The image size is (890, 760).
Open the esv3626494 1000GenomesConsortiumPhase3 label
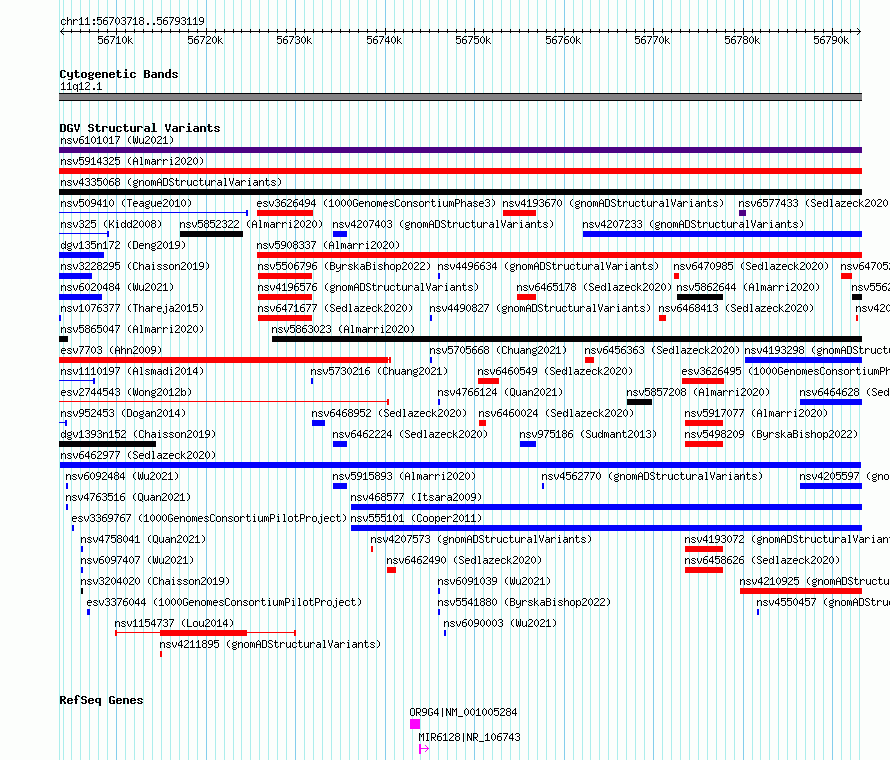pyautogui.click(x=376, y=203)
